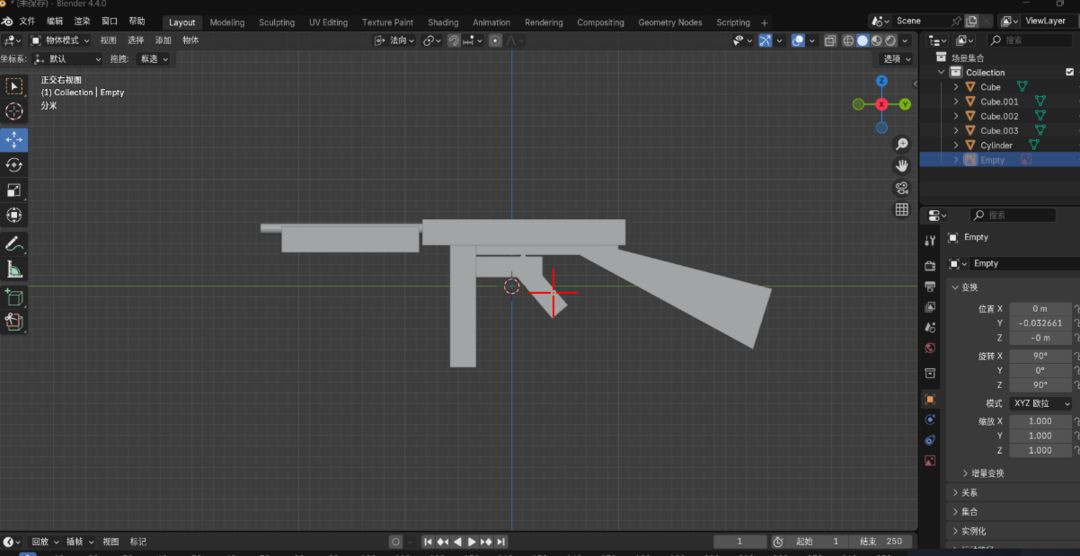Image resolution: width=1080 pixels, height=556 pixels.
Task: Switch to material preview shading
Action: [876, 41]
